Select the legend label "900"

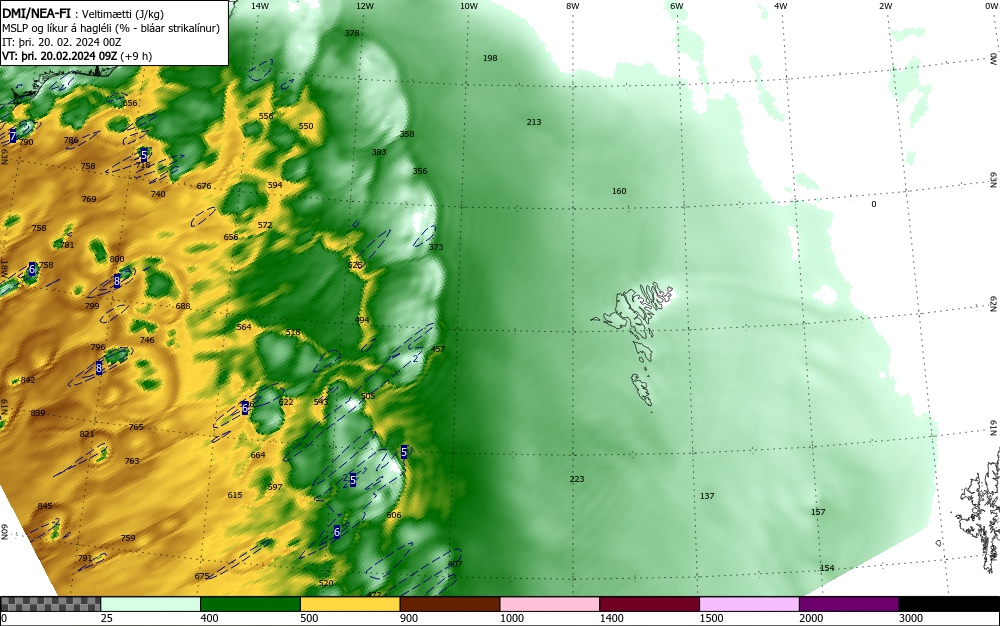pyautogui.click(x=409, y=618)
